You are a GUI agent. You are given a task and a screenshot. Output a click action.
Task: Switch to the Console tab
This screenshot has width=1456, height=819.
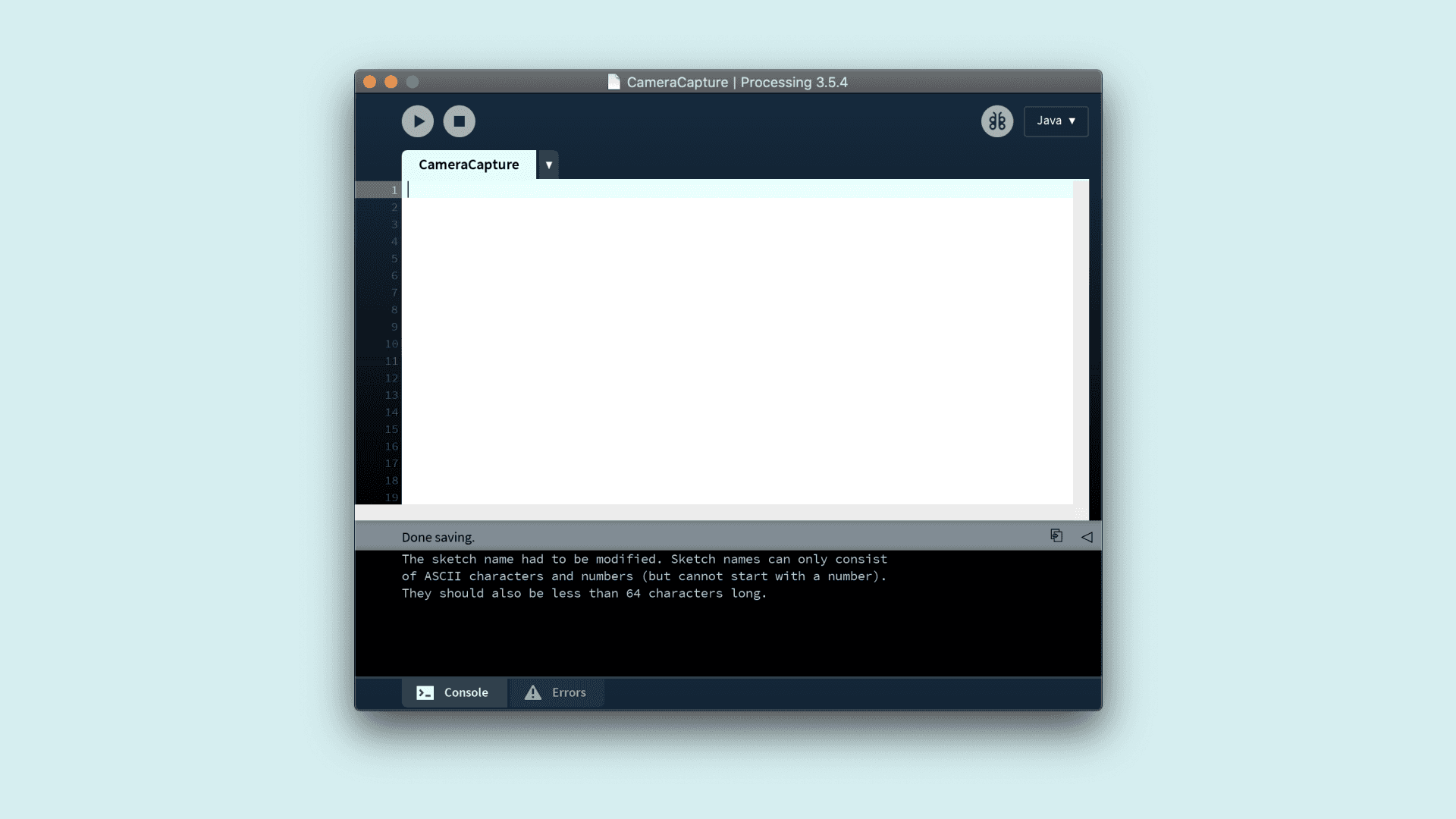[x=454, y=692]
